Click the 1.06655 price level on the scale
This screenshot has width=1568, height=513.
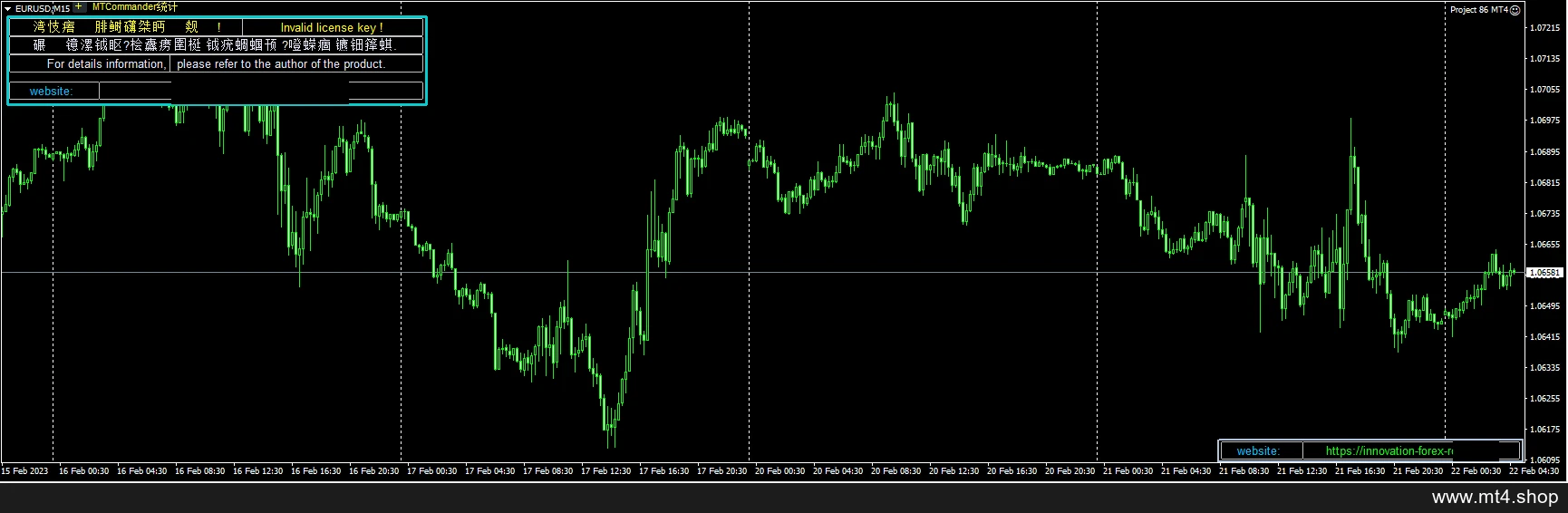click(1544, 245)
